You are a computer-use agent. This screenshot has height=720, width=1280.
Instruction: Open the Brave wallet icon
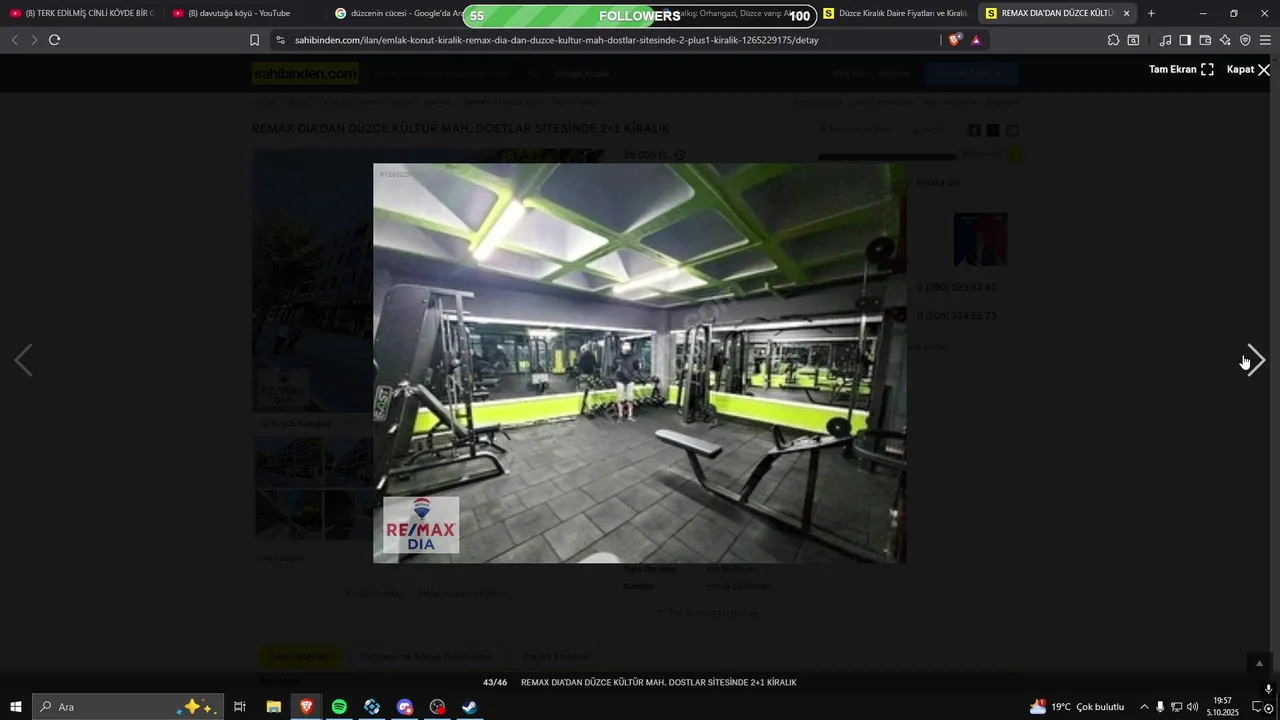(1205, 40)
